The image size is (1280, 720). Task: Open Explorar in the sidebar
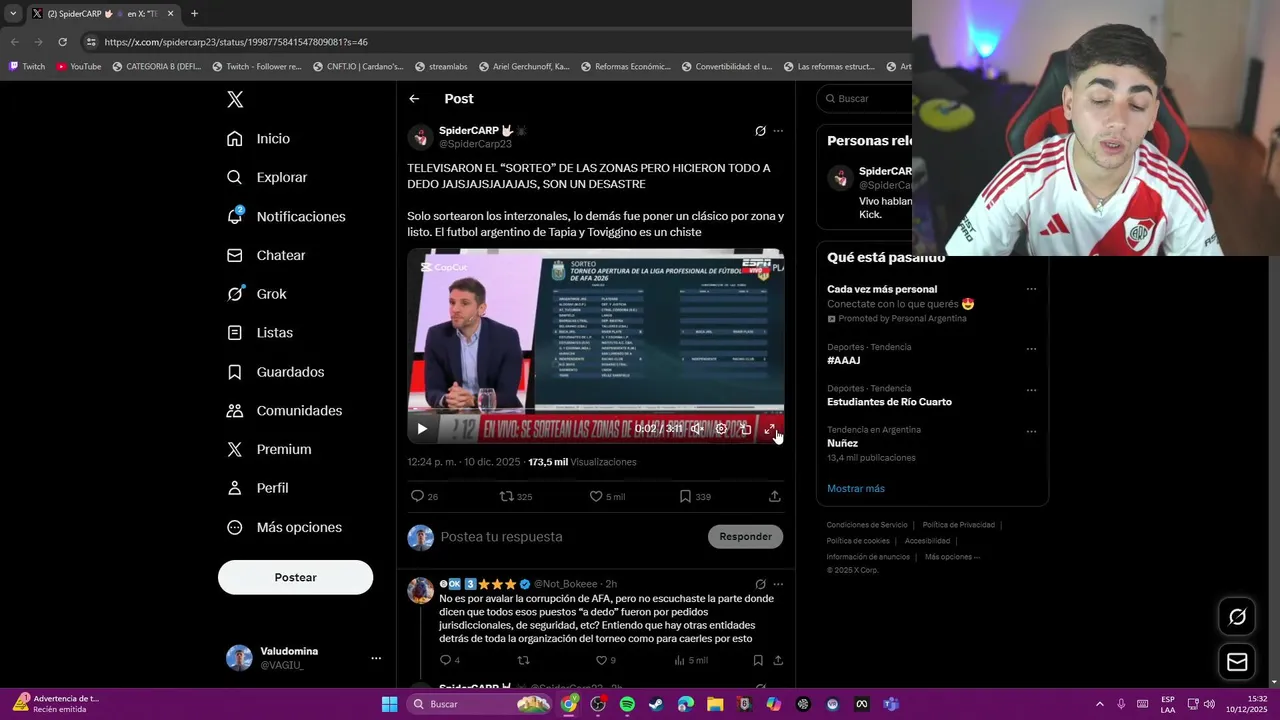pos(267,177)
